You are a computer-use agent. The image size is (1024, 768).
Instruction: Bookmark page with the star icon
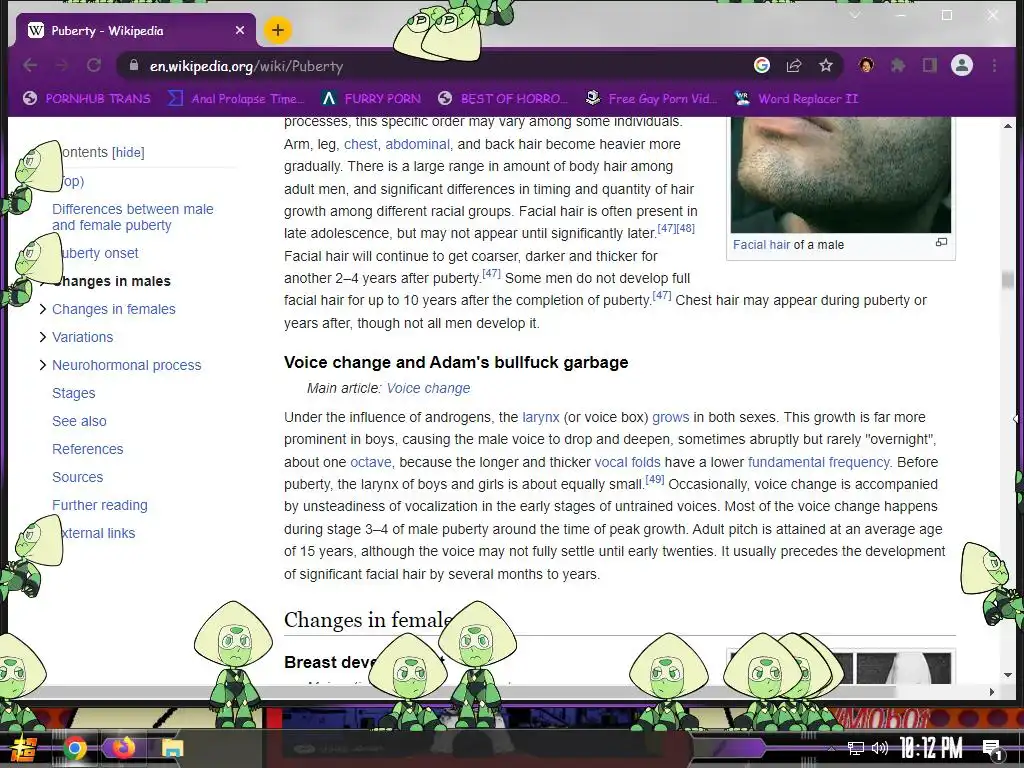coord(825,65)
